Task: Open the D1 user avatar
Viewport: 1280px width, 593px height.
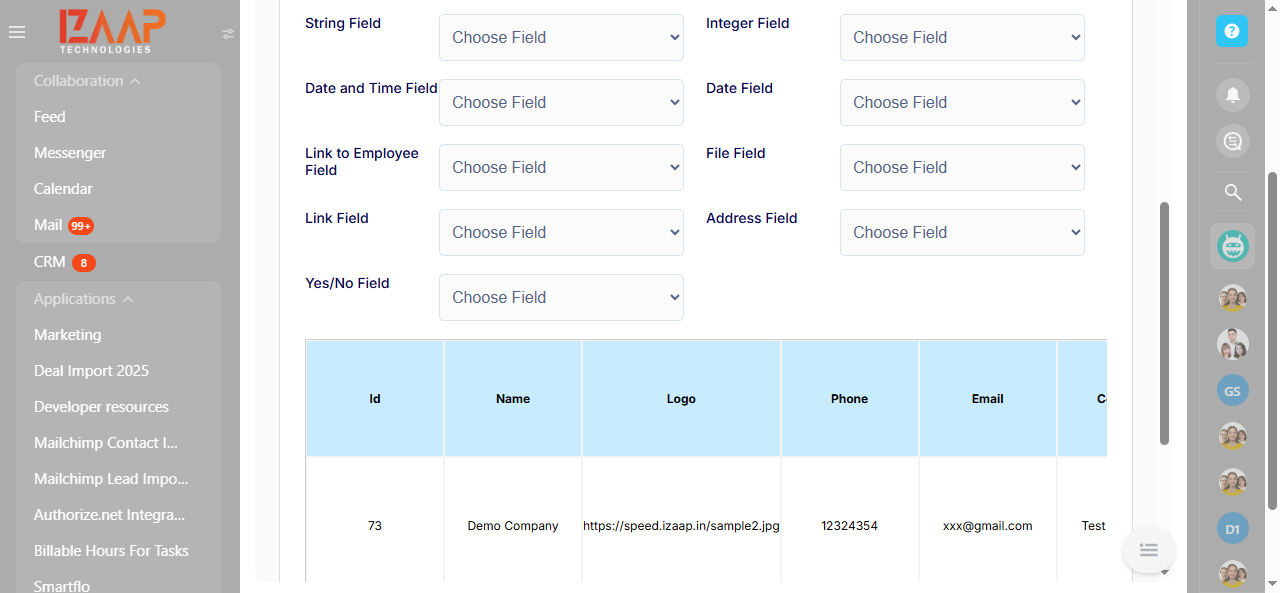Action: tap(1232, 528)
